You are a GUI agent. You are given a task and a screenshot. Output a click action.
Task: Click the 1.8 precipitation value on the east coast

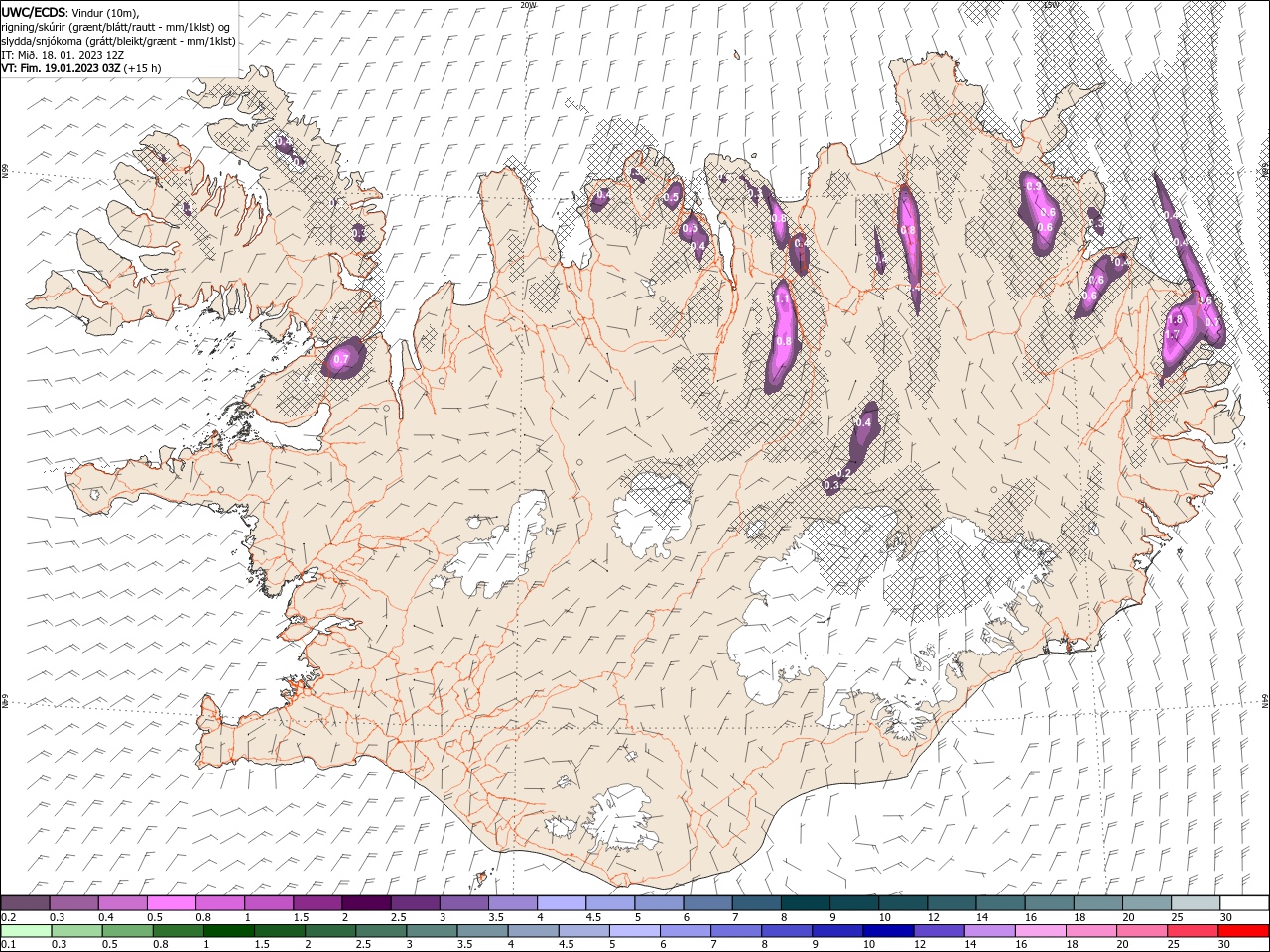1177,319
